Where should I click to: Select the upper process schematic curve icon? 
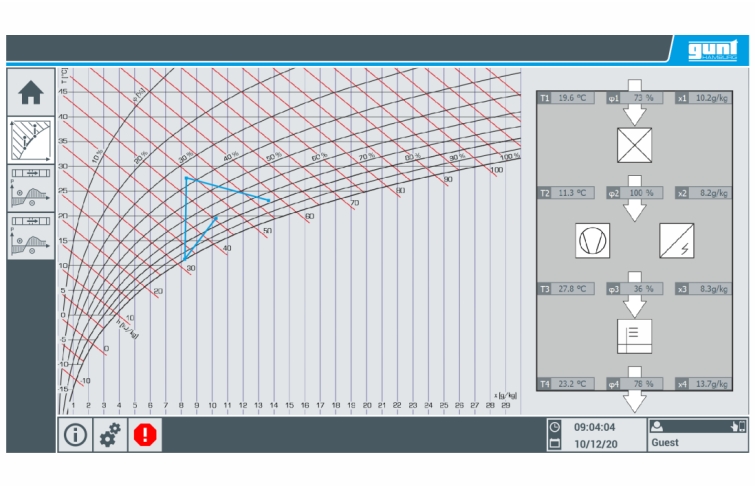coord(31,188)
